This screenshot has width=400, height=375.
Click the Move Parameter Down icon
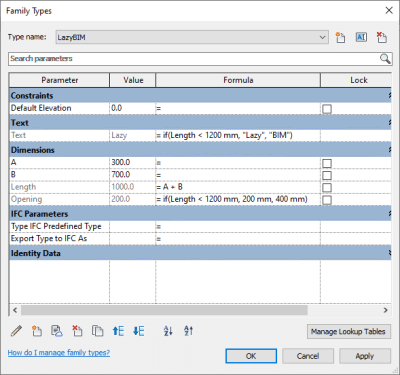(x=139, y=331)
